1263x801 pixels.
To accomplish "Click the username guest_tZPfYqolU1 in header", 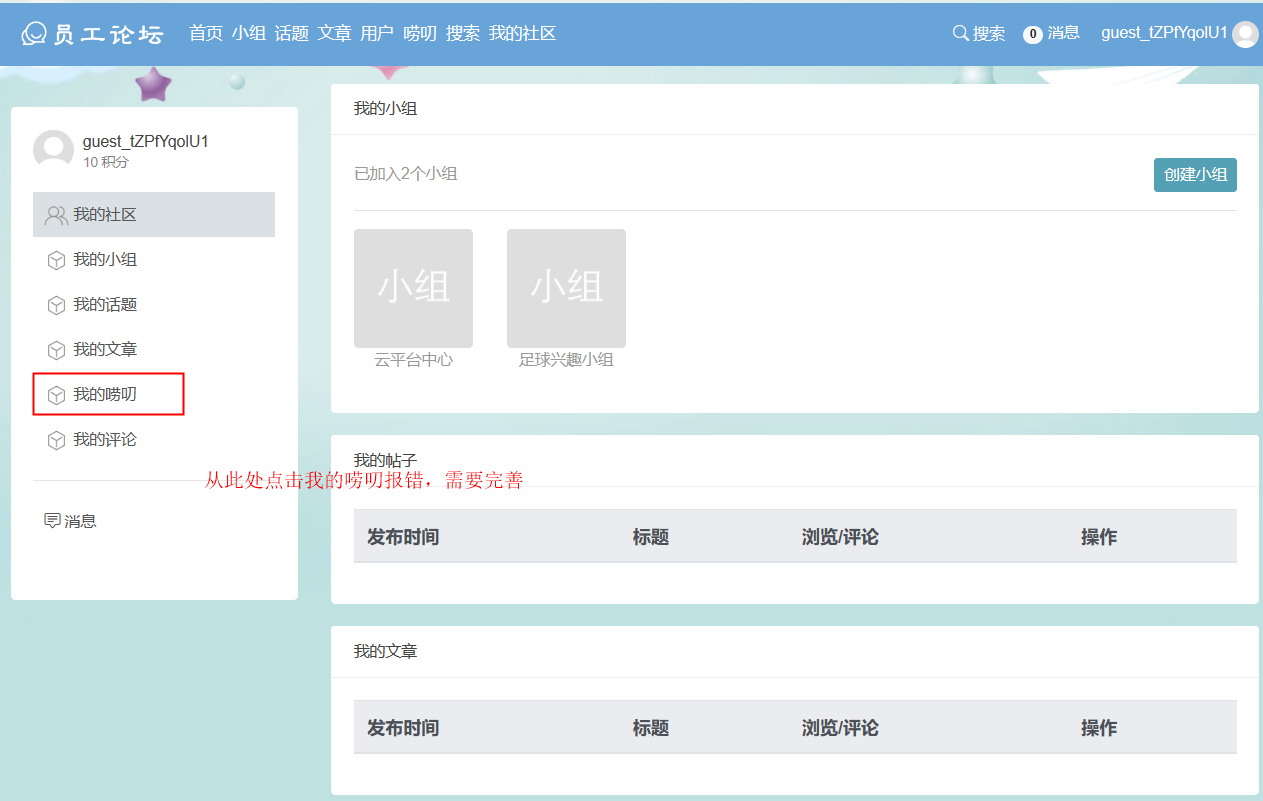I will [1163, 33].
